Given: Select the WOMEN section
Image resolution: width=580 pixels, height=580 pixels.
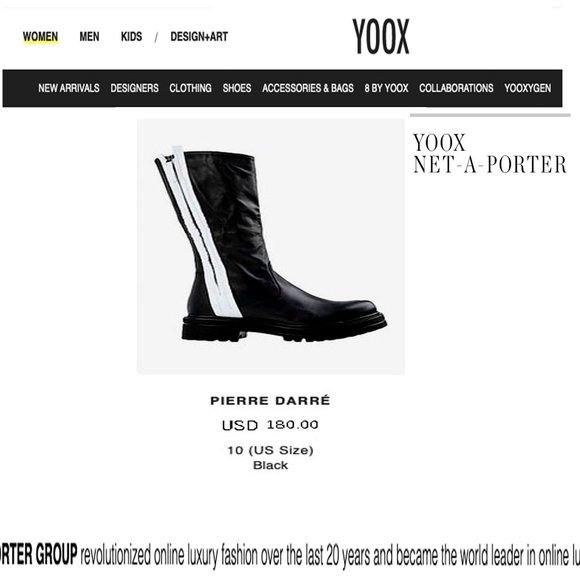Looking at the screenshot, I should (x=40, y=37).
